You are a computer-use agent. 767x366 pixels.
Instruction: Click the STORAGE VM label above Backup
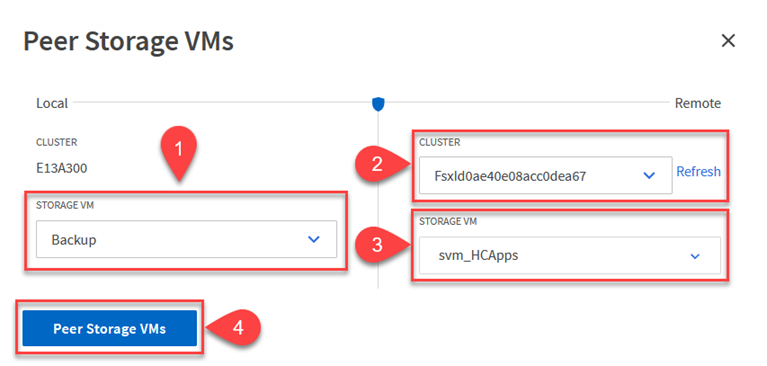(65, 206)
